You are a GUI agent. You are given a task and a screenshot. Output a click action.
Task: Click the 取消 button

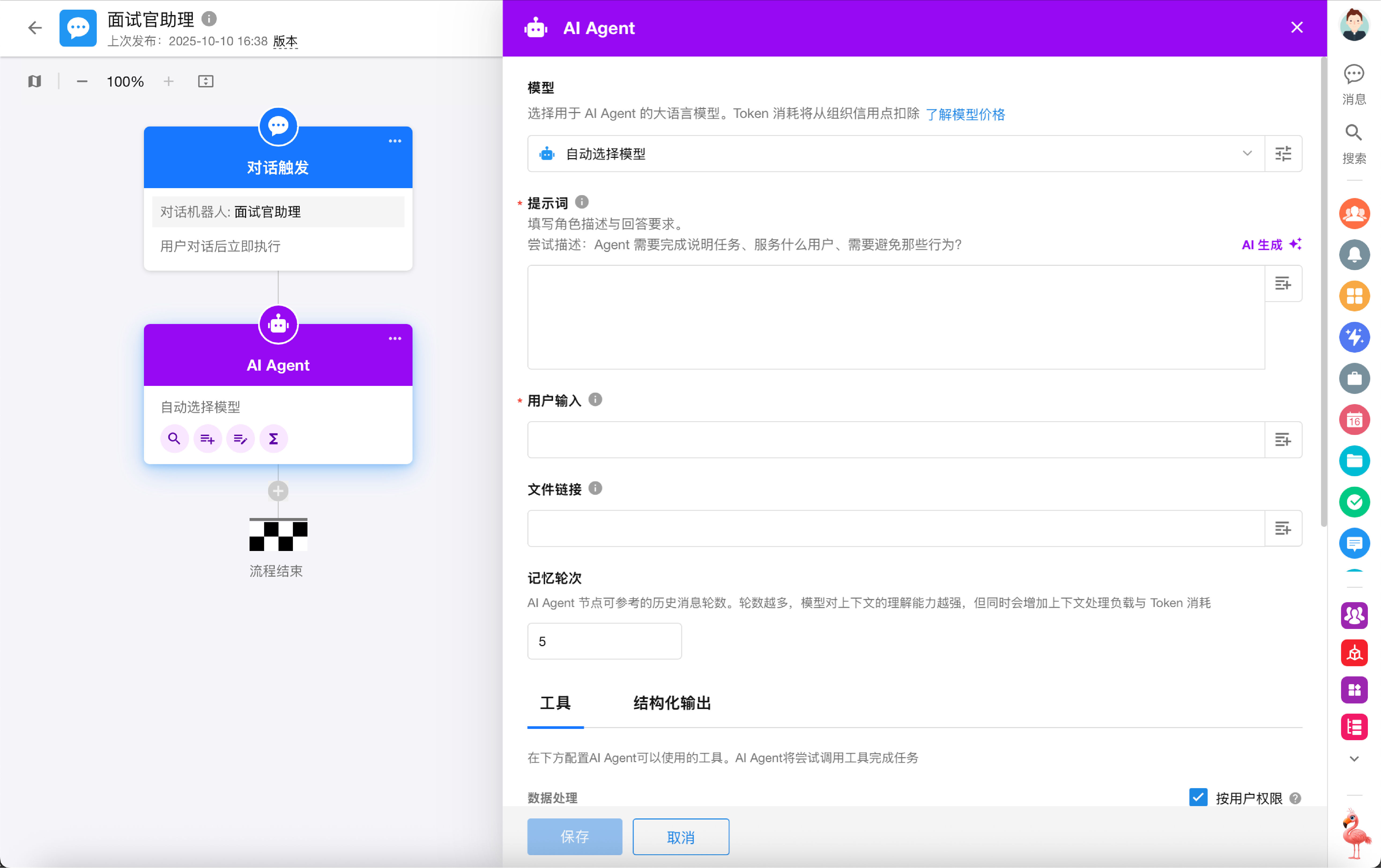click(681, 837)
